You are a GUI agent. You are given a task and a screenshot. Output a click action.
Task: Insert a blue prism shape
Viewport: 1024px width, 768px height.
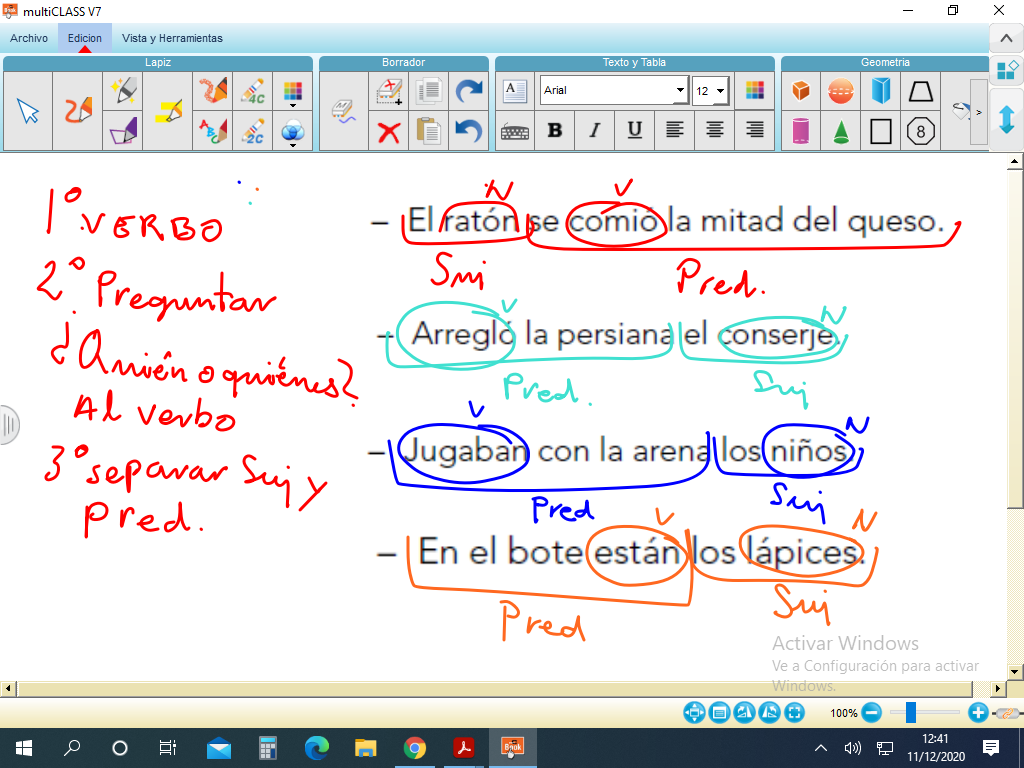[x=880, y=91]
